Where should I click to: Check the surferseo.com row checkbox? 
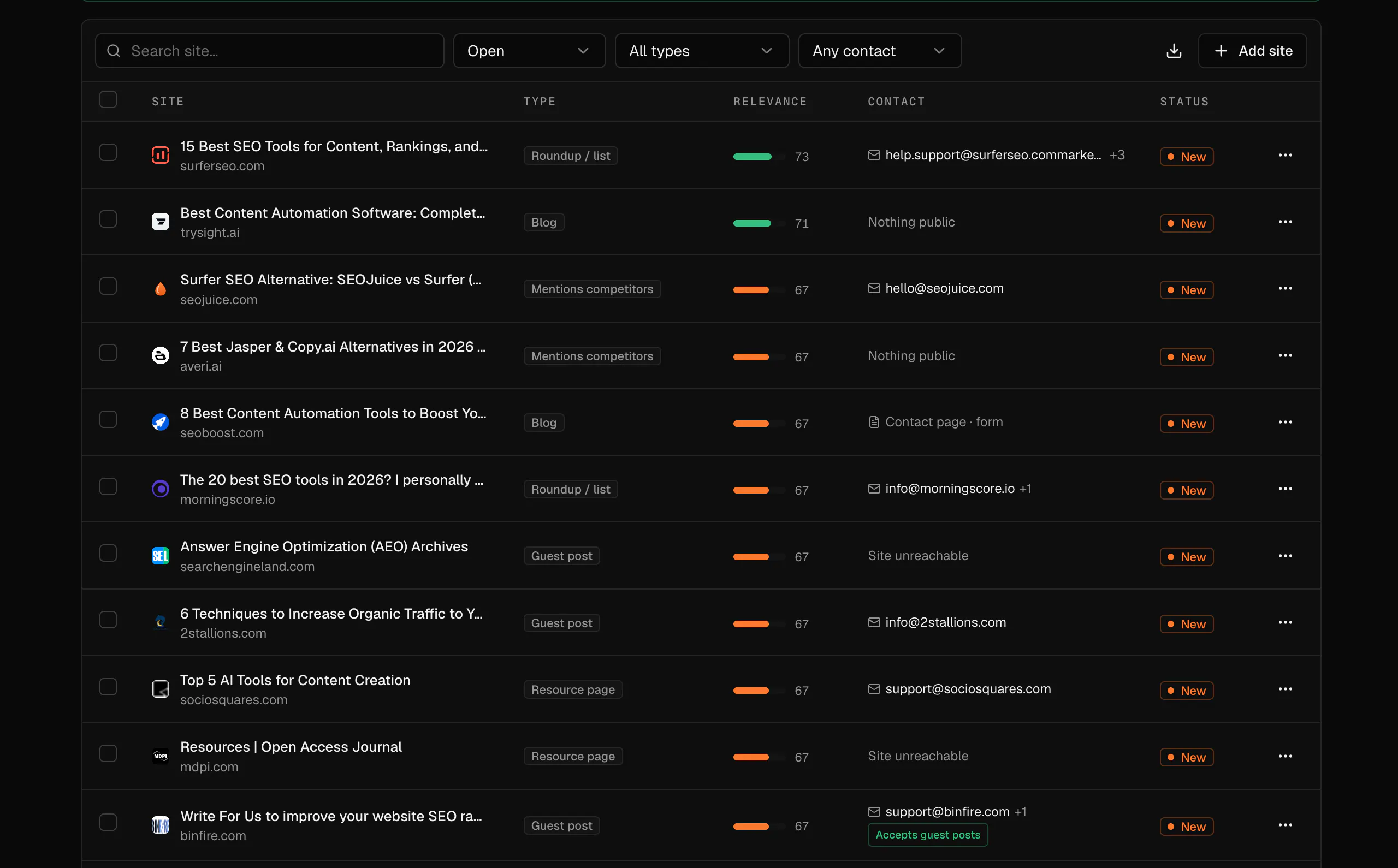point(108,152)
